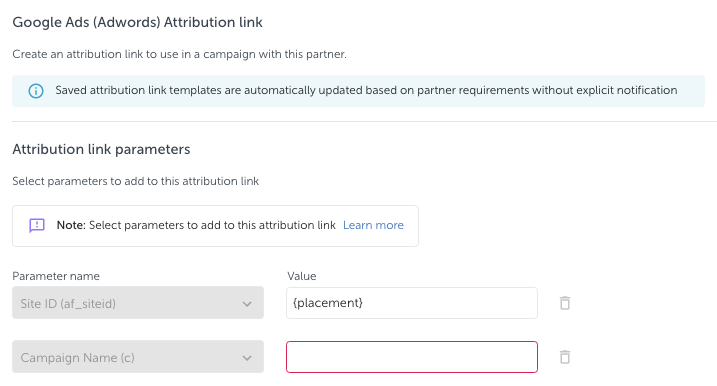Image resolution: width=717 pixels, height=386 pixels.
Task: Click the bold Note: label
Action: [71, 225]
